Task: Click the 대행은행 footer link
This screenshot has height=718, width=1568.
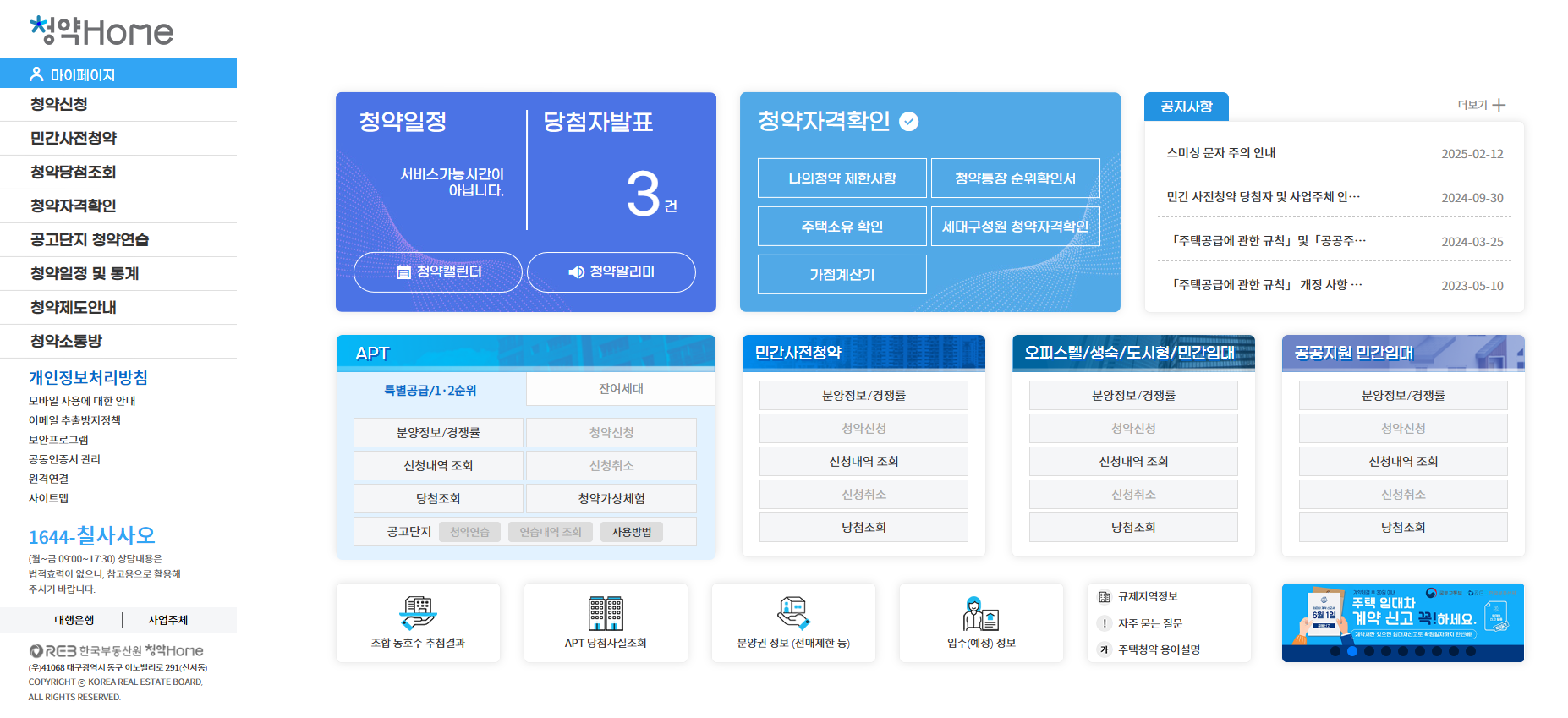Action: click(x=74, y=620)
